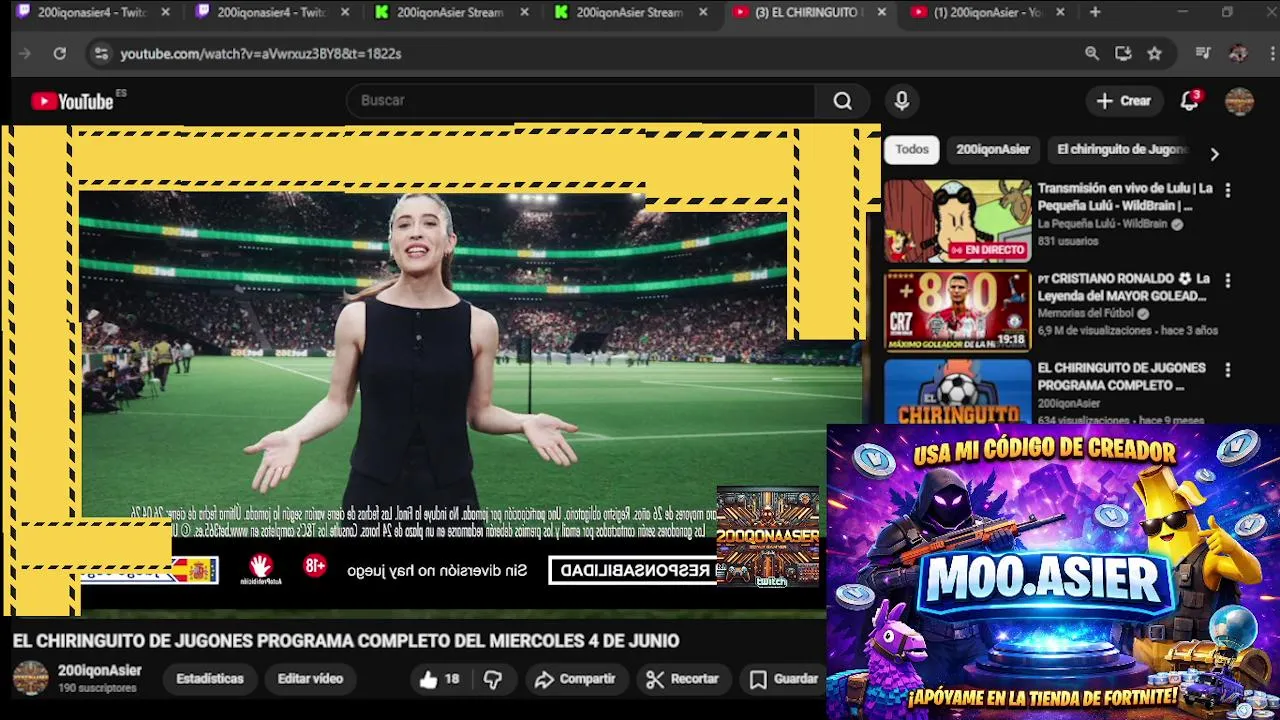Click the Recortar clip button
Image resolution: width=1280 pixels, height=720 pixels.
[x=682, y=679]
